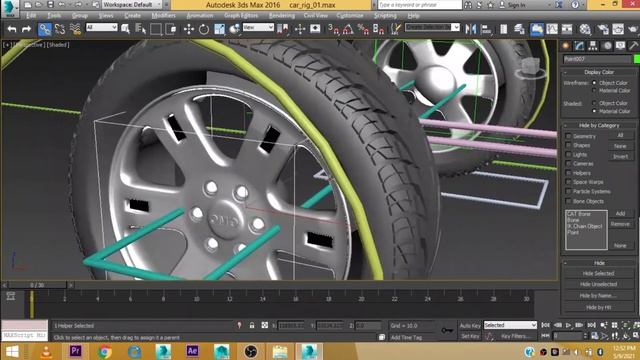The image size is (640, 360).
Task: Click the ViewCube in the viewport
Action: pyautogui.click(x=530, y=68)
